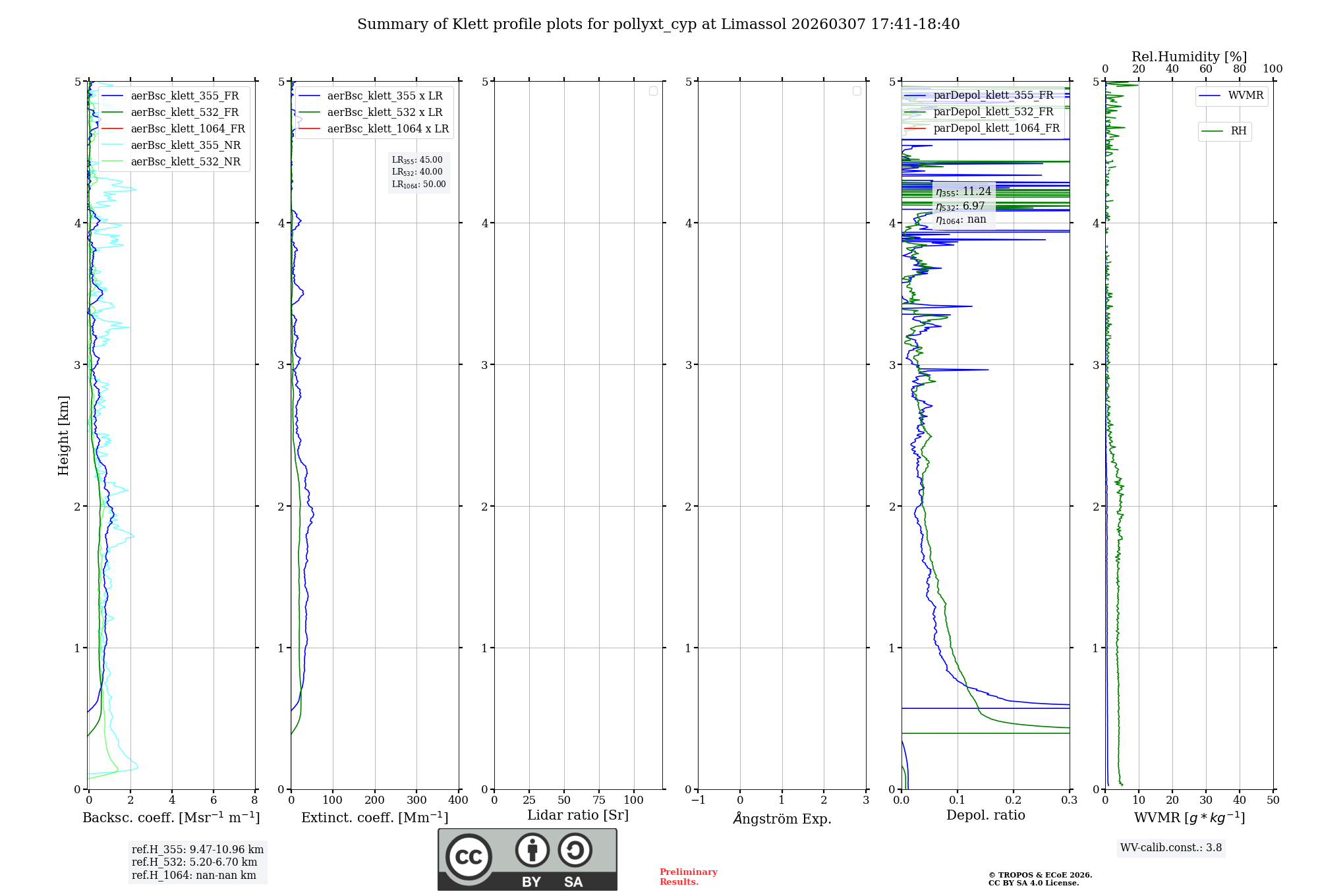Viewport: 1318px width, 896px height.
Task: Click the Creative Commons CC logo icon
Action: (469, 857)
